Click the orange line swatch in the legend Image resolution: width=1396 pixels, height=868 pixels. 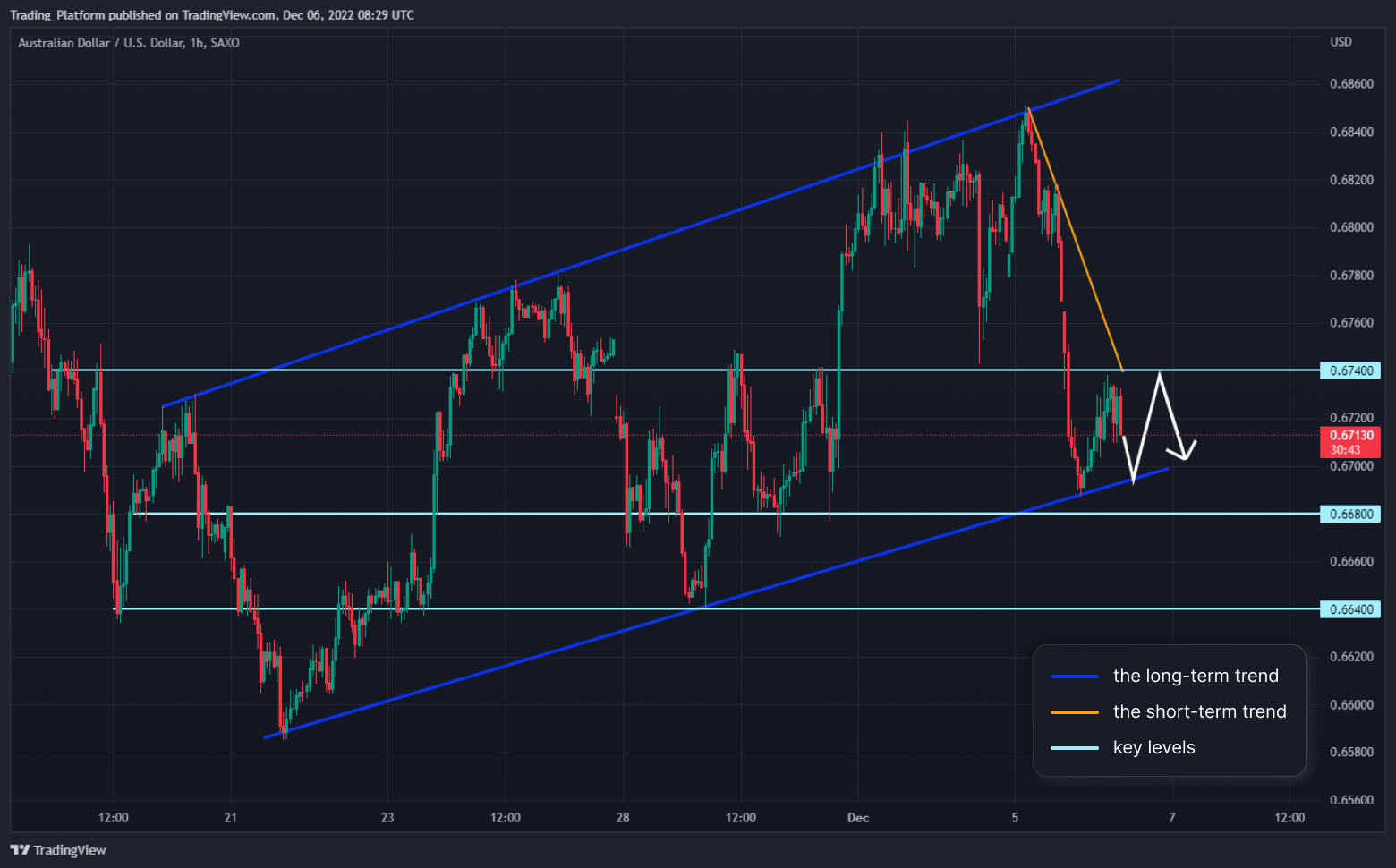click(x=1074, y=712)
